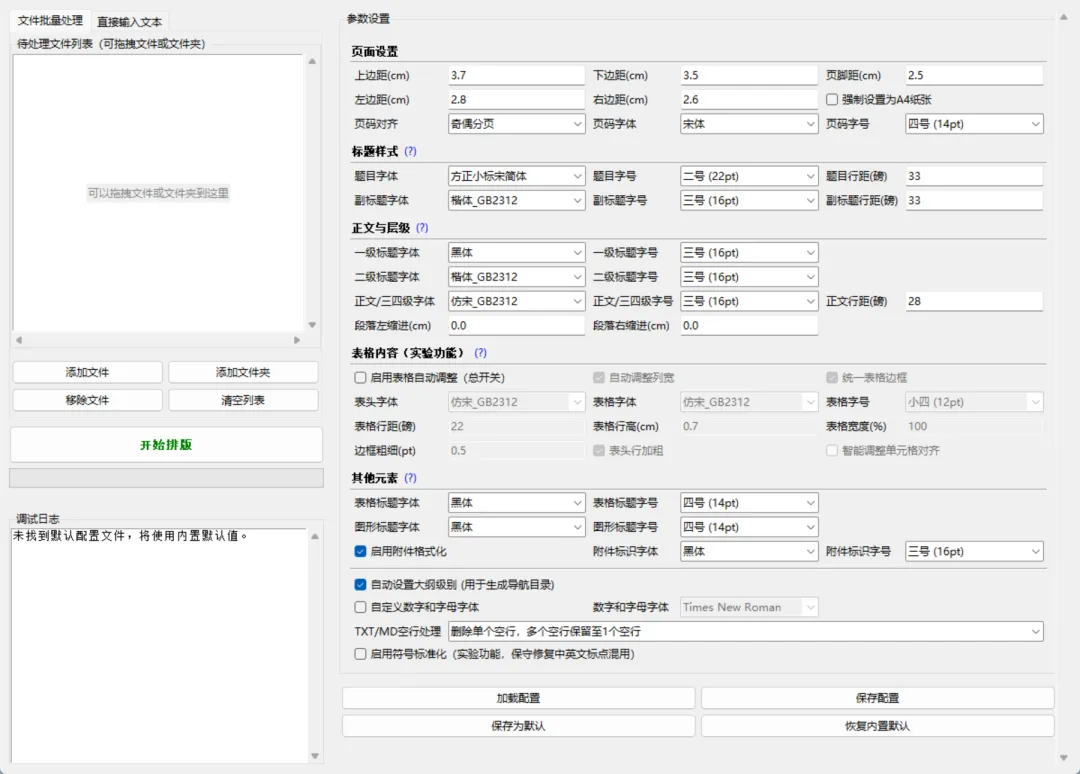Open 页码字体 dropdown showing 宋体
Image resolution: width=1080 pixels, height=774 pixels.
(x=749, y=124)
